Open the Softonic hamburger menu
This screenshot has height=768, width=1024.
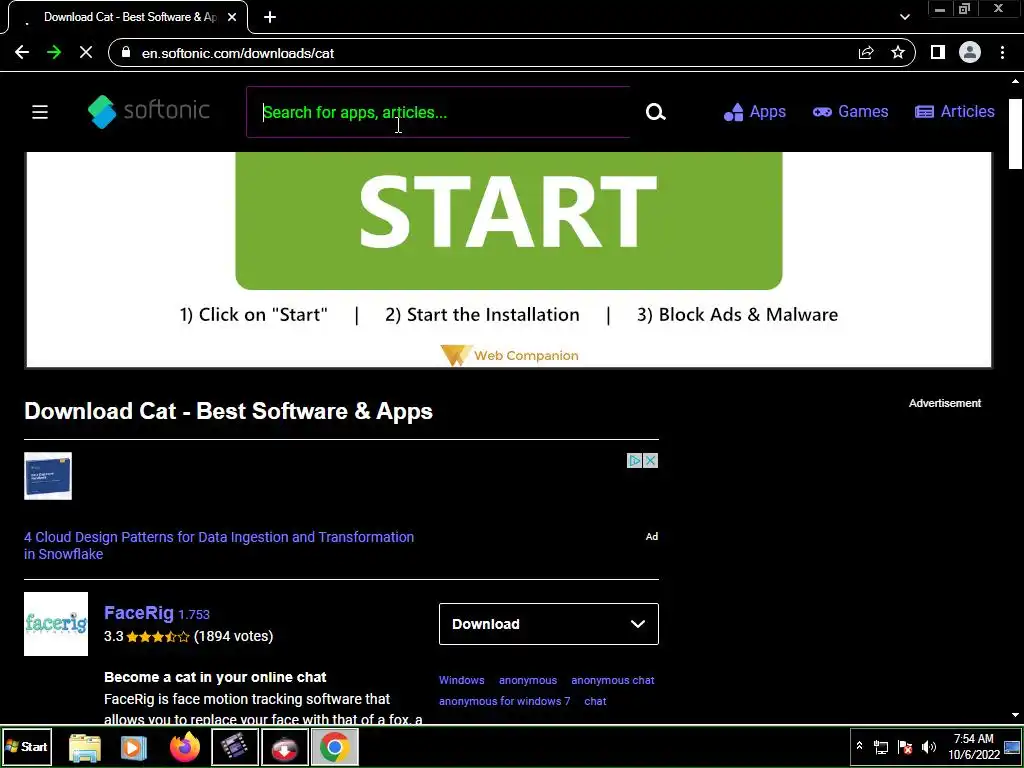40,112
